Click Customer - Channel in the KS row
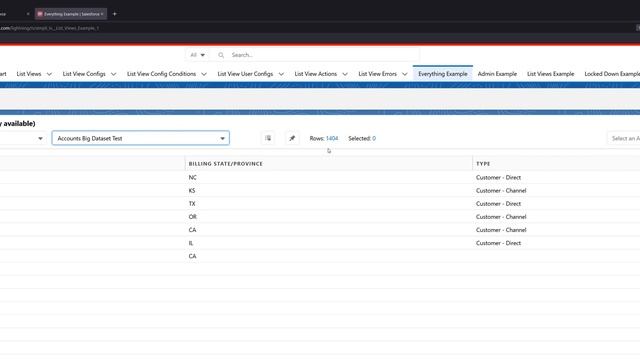This screenshot has height=360, width=640. (x=501, y=191)
